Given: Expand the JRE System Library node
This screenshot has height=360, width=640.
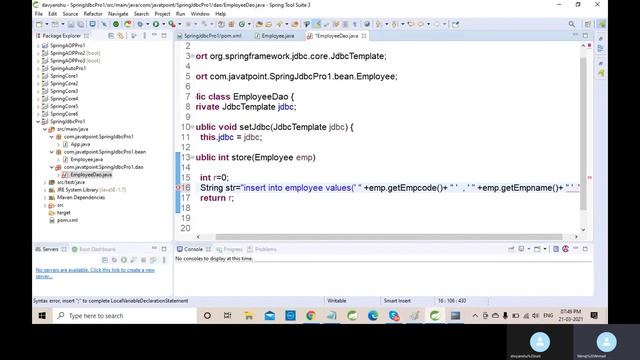Looking at the screenshot, I should (45, 190).
